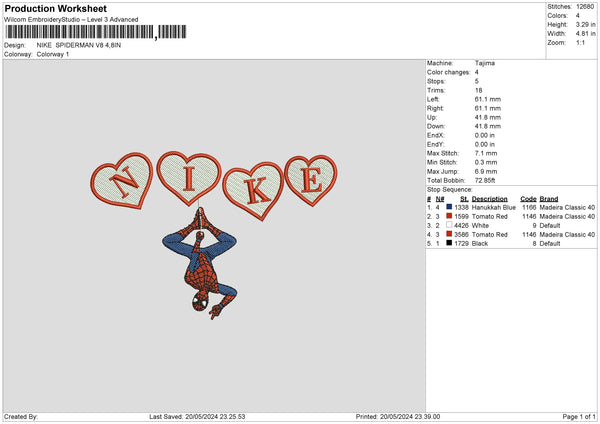Click the Min Stitch value 0.3 mm
The image size is (600, 424).
tap(486, 162)
